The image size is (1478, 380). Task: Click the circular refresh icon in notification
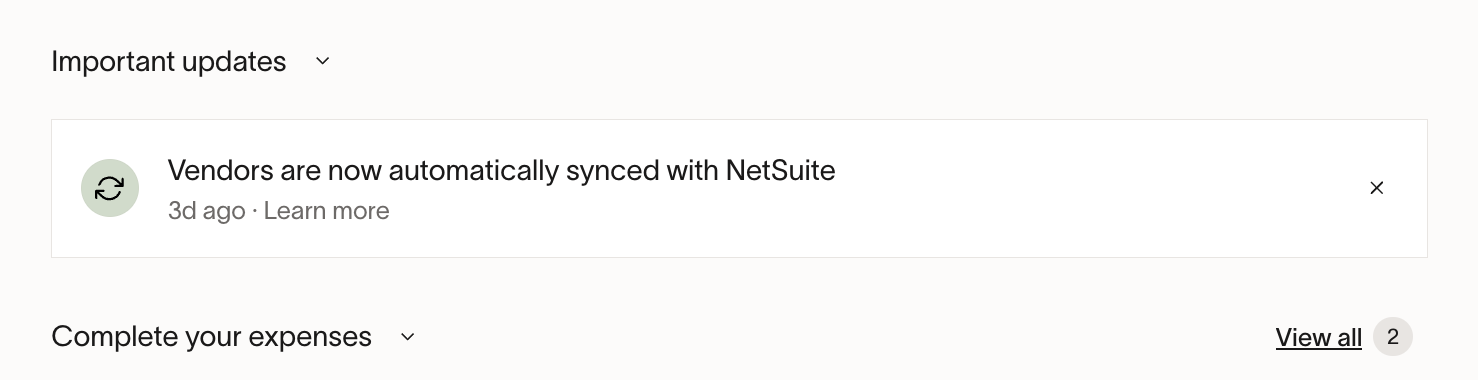pyautogui.click(x=110, y=188)
